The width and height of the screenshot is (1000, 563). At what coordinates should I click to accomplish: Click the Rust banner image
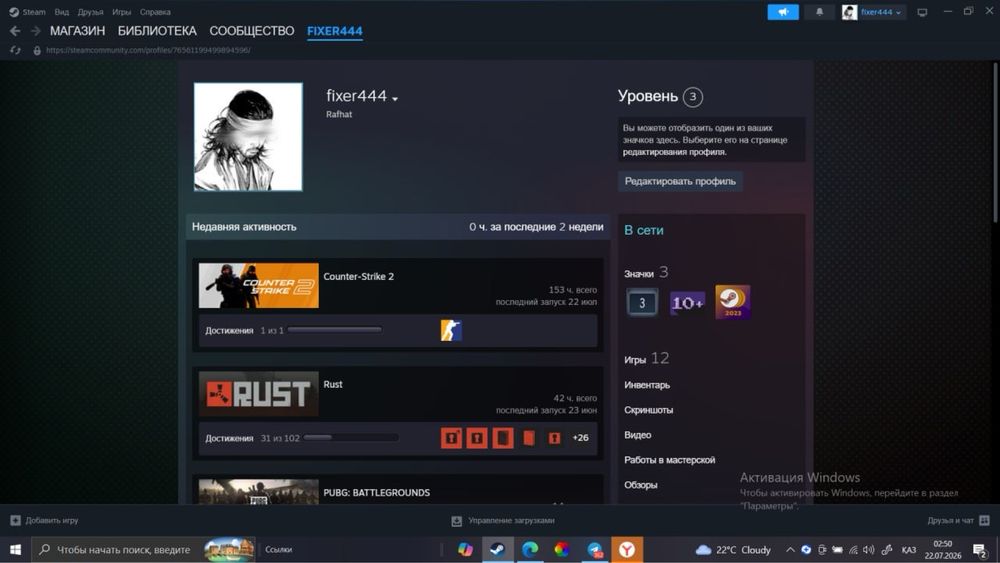coord(258,393)
